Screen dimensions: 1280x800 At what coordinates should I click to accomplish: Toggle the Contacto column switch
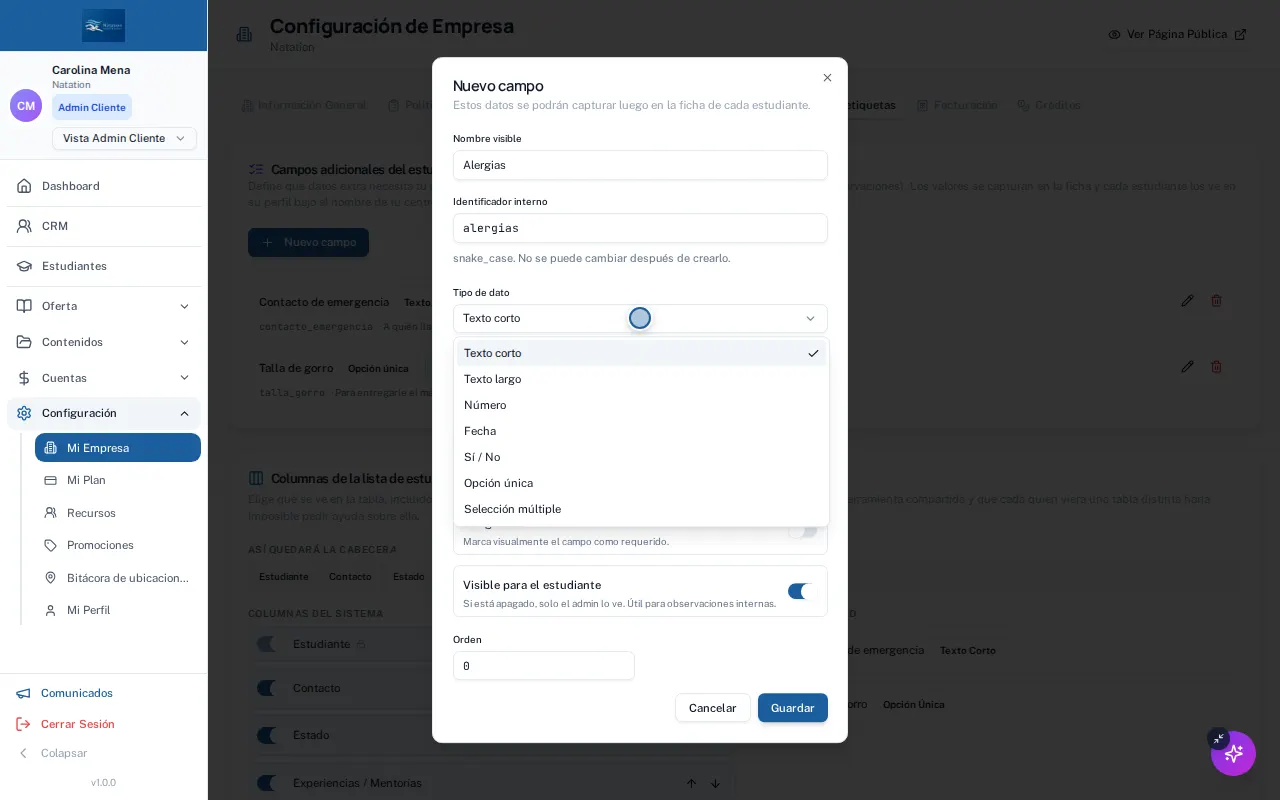267,688
